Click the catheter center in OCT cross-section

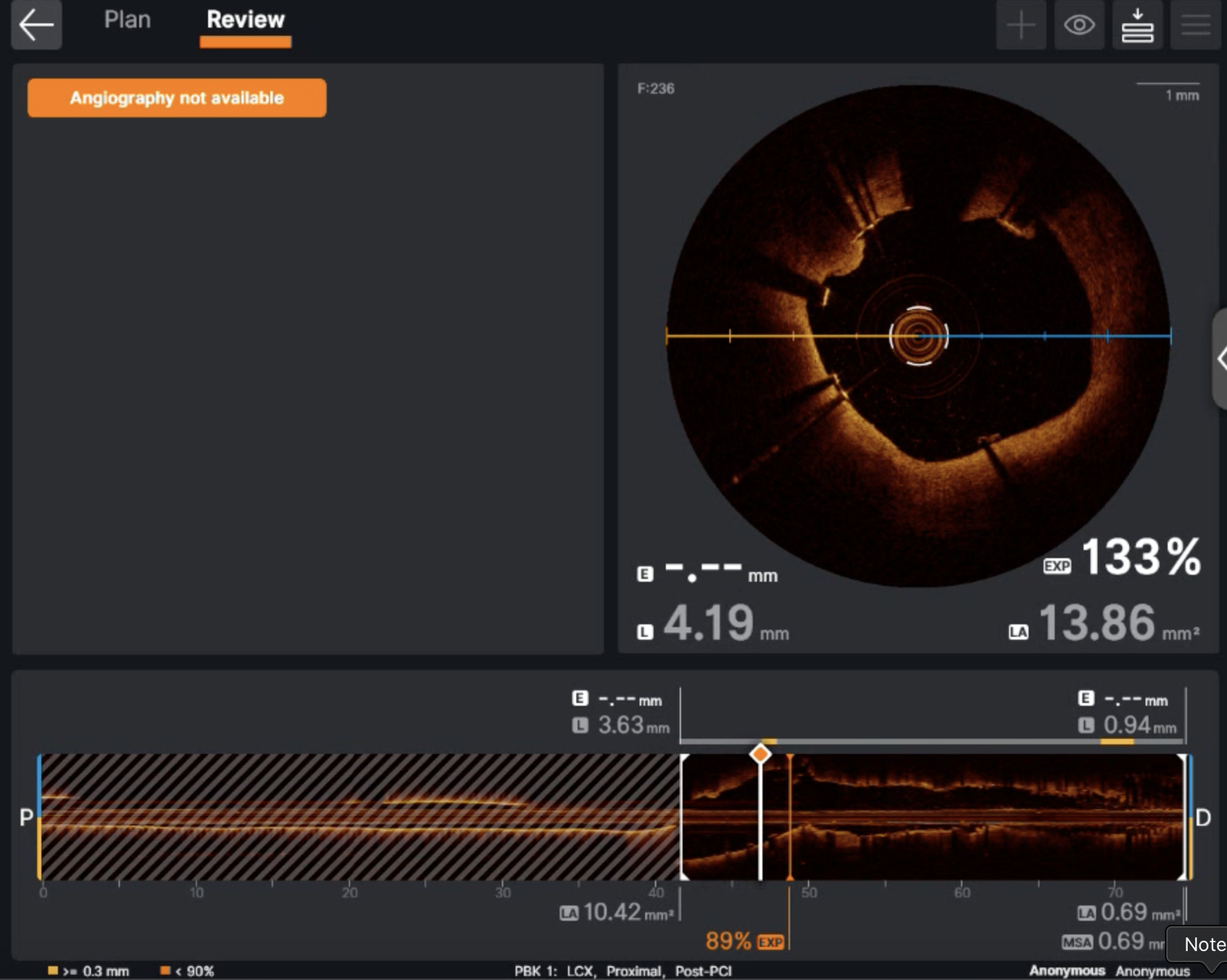pos(919,336)
